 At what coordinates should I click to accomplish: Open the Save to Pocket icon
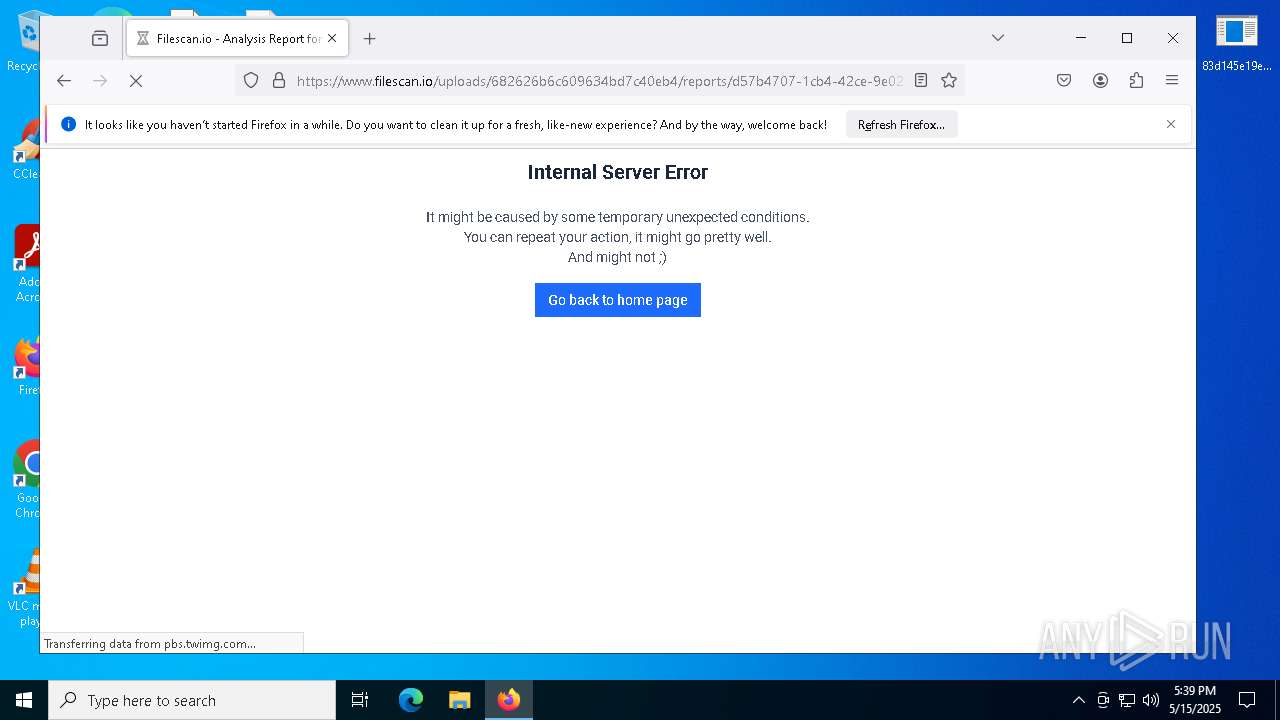point(1064,81)
